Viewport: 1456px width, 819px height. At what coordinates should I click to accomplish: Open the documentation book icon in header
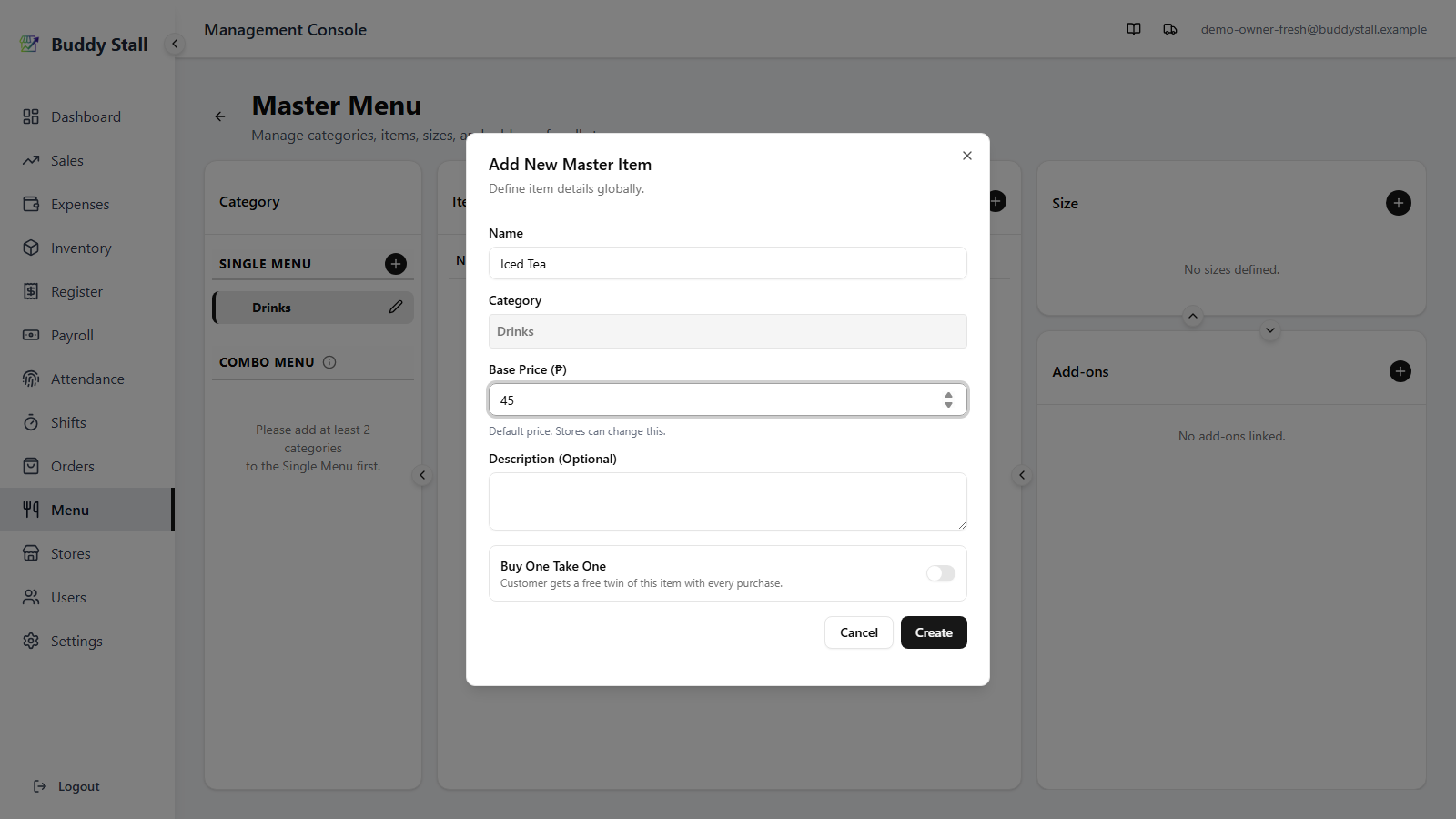coord(1134,29)
